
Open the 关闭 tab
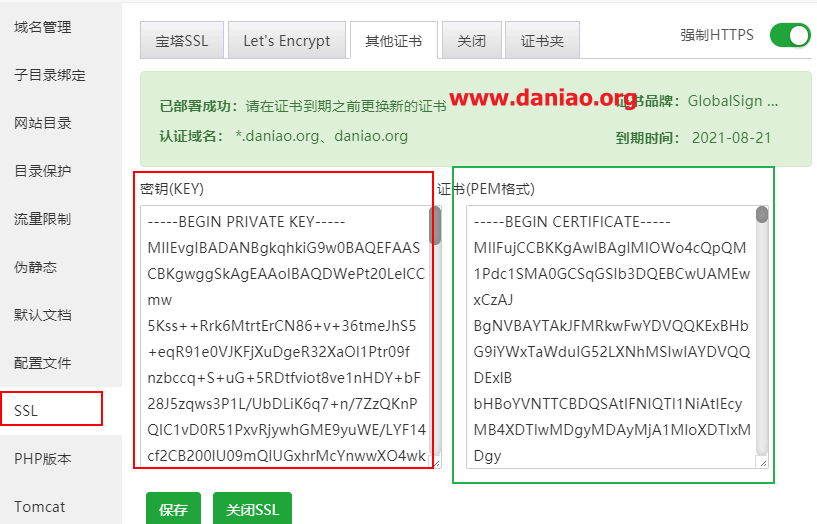(472, 40)
